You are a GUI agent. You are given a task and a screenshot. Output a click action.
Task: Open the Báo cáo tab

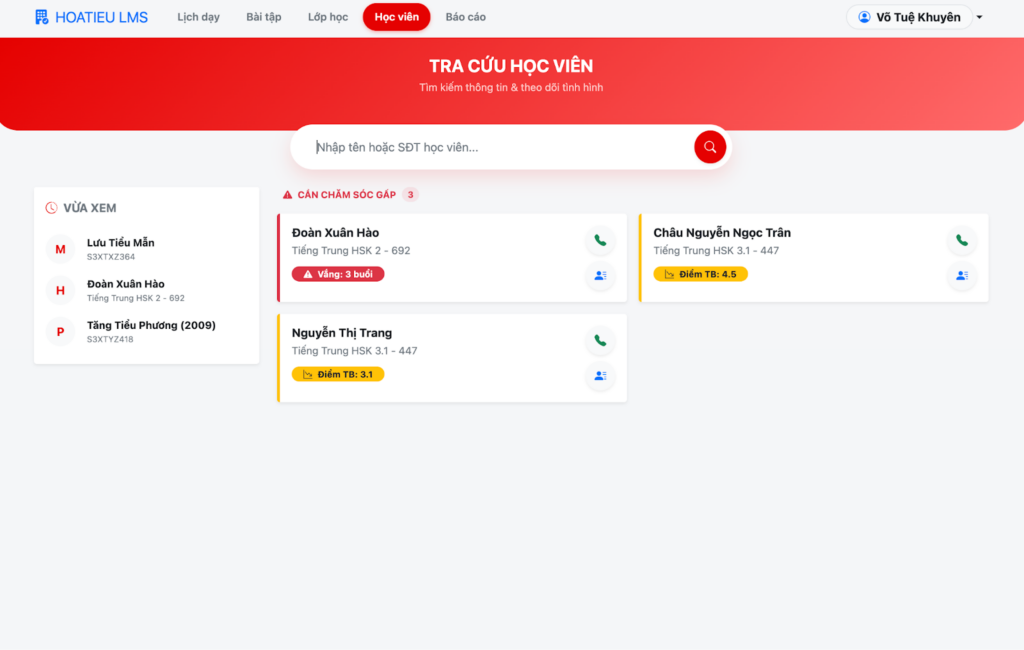[x=465, y=17]
